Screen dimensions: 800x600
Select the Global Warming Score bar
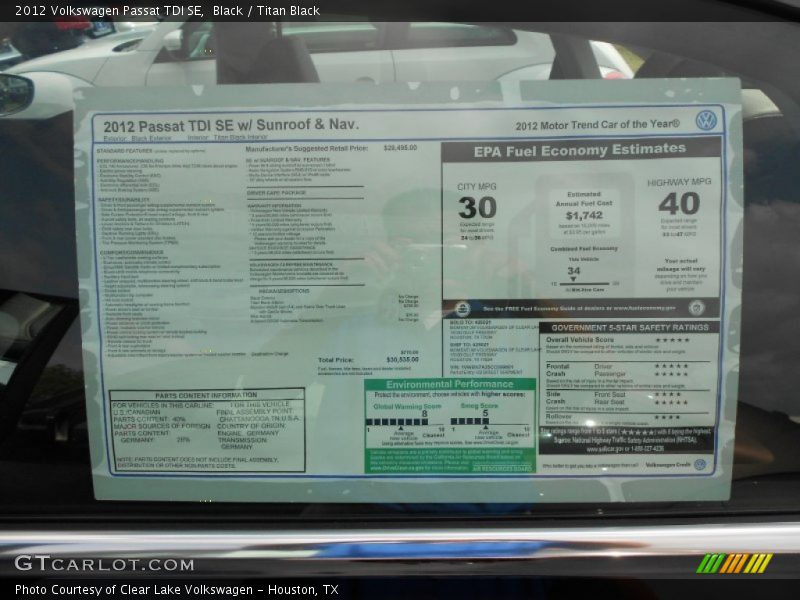pos(397,422)
